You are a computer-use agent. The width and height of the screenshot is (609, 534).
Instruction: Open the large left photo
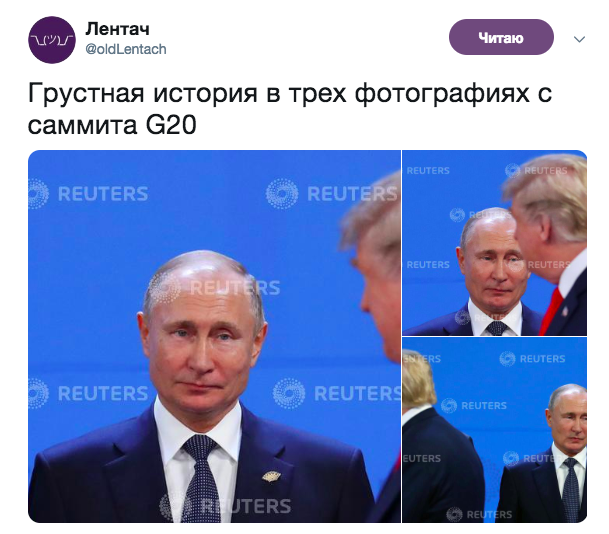coord(214,336)
